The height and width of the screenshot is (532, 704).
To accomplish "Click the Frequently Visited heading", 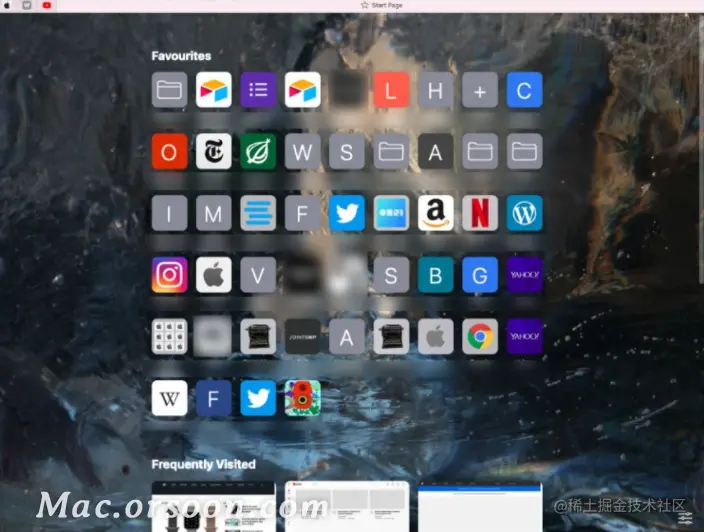I will coord(203,464).
